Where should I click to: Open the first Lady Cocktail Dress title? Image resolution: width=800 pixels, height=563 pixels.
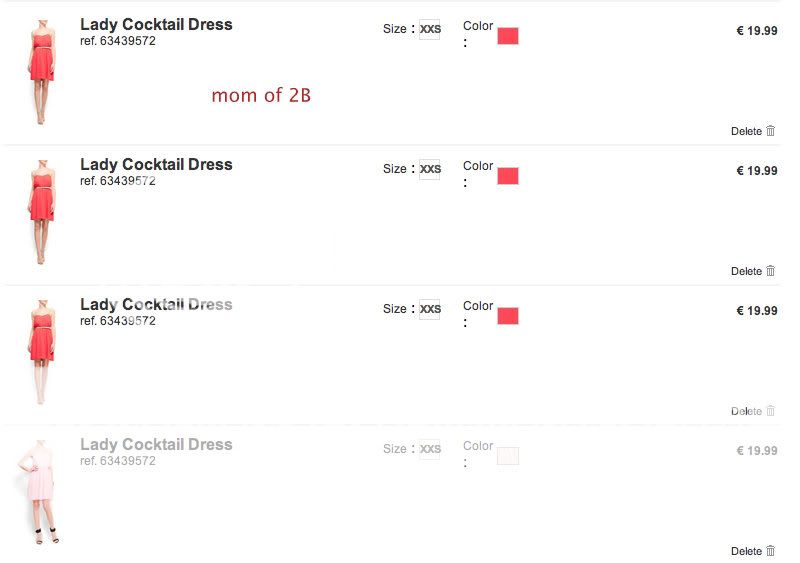point(156,24)
